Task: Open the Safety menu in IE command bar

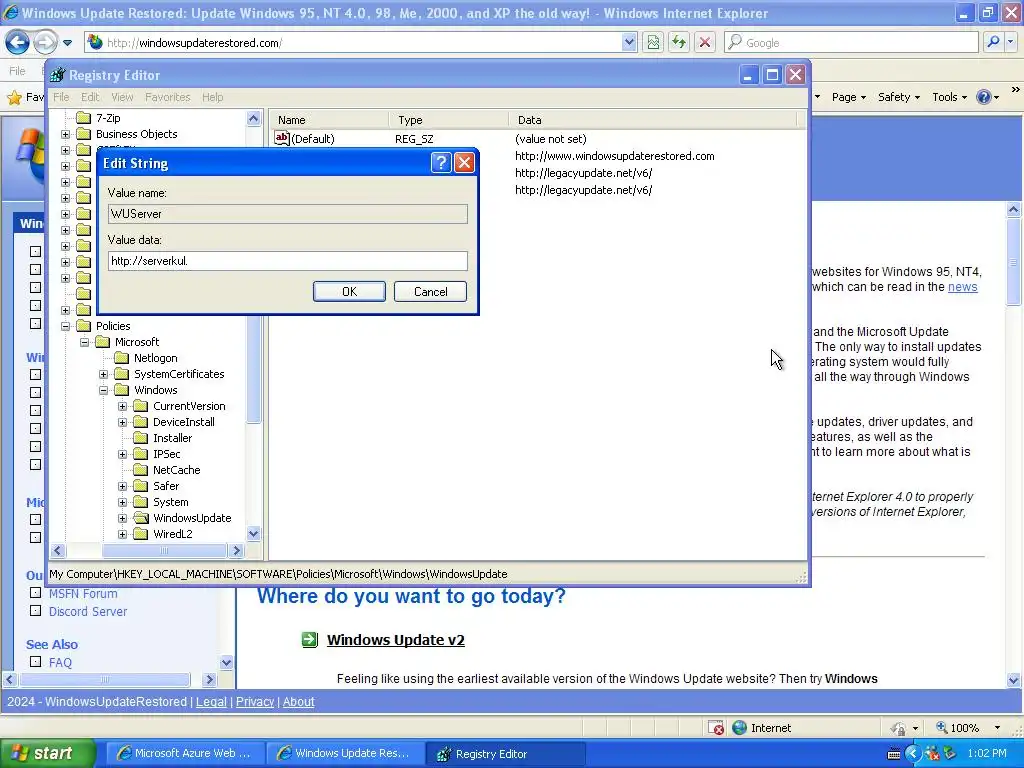Action: pos(899,97)
